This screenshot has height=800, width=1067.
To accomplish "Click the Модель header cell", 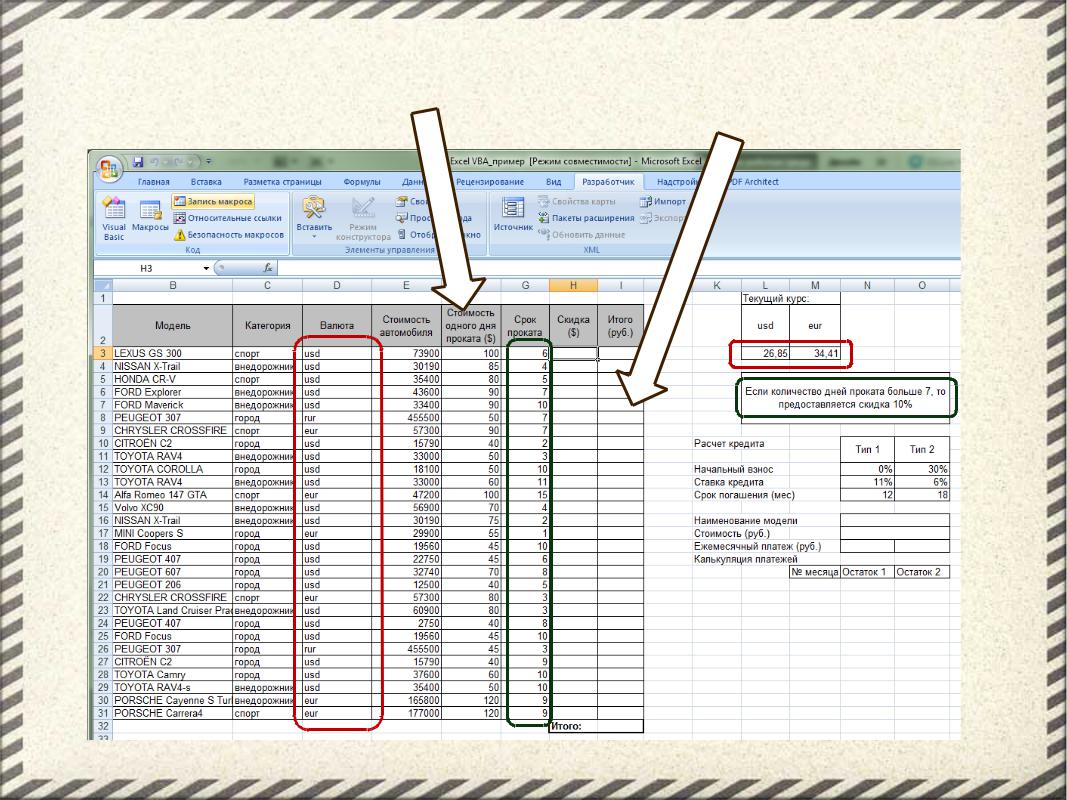I will (172, 326).
